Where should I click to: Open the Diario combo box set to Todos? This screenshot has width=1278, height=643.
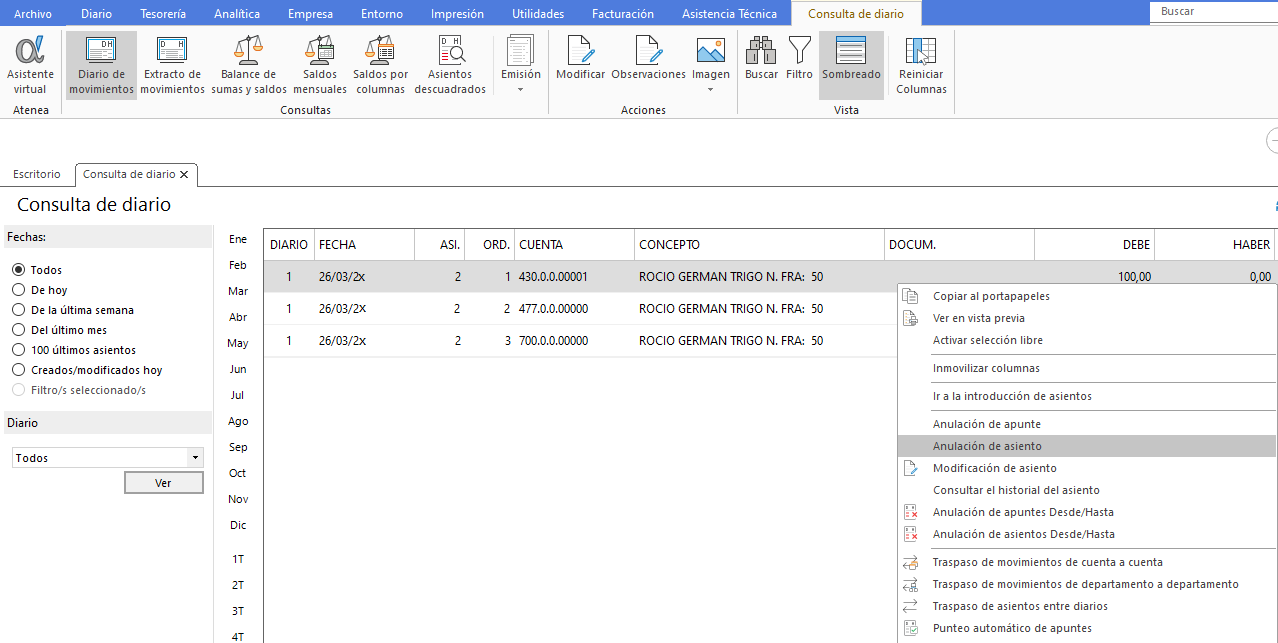[108, 458]
